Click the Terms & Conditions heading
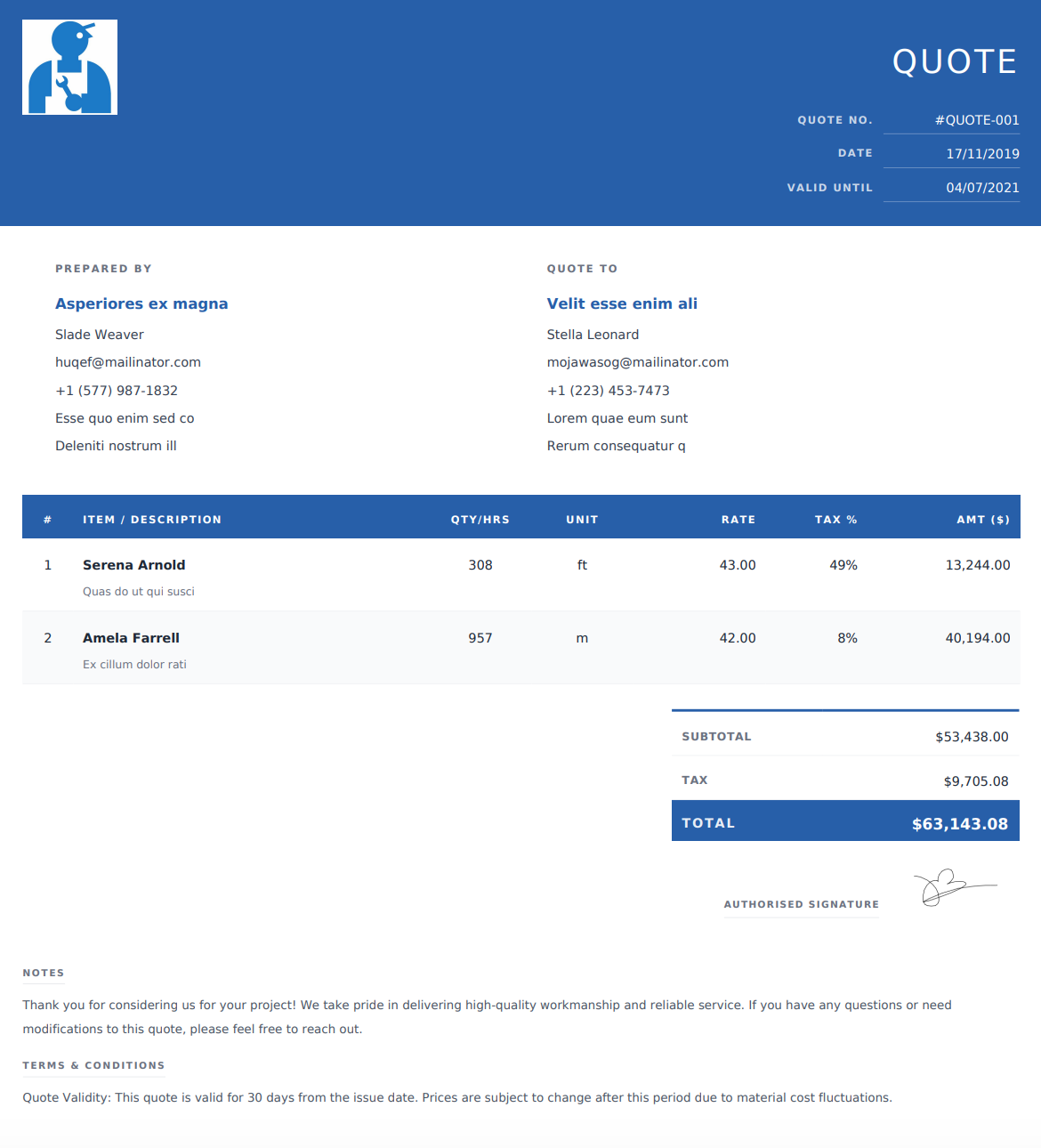 [93, 1065]
